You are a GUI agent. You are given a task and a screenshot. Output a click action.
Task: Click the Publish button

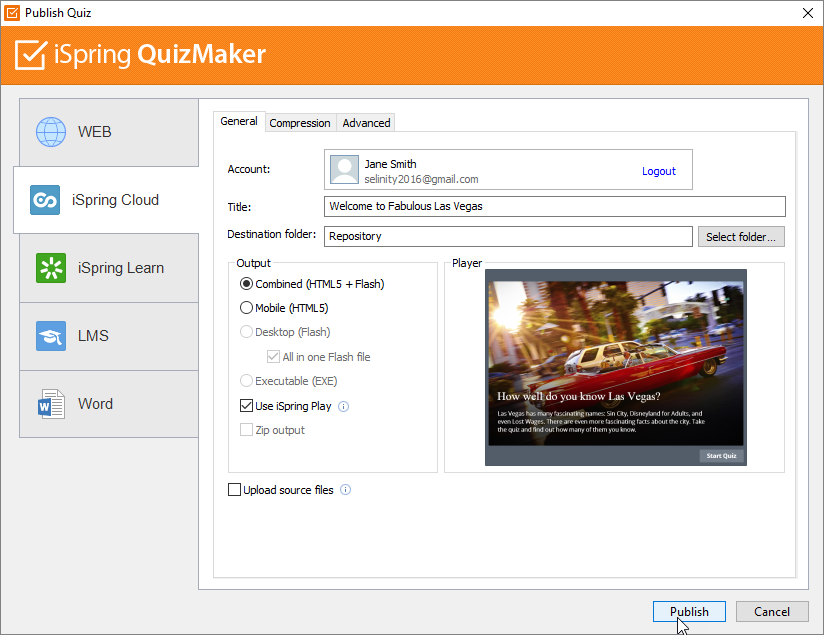[689, 611]
